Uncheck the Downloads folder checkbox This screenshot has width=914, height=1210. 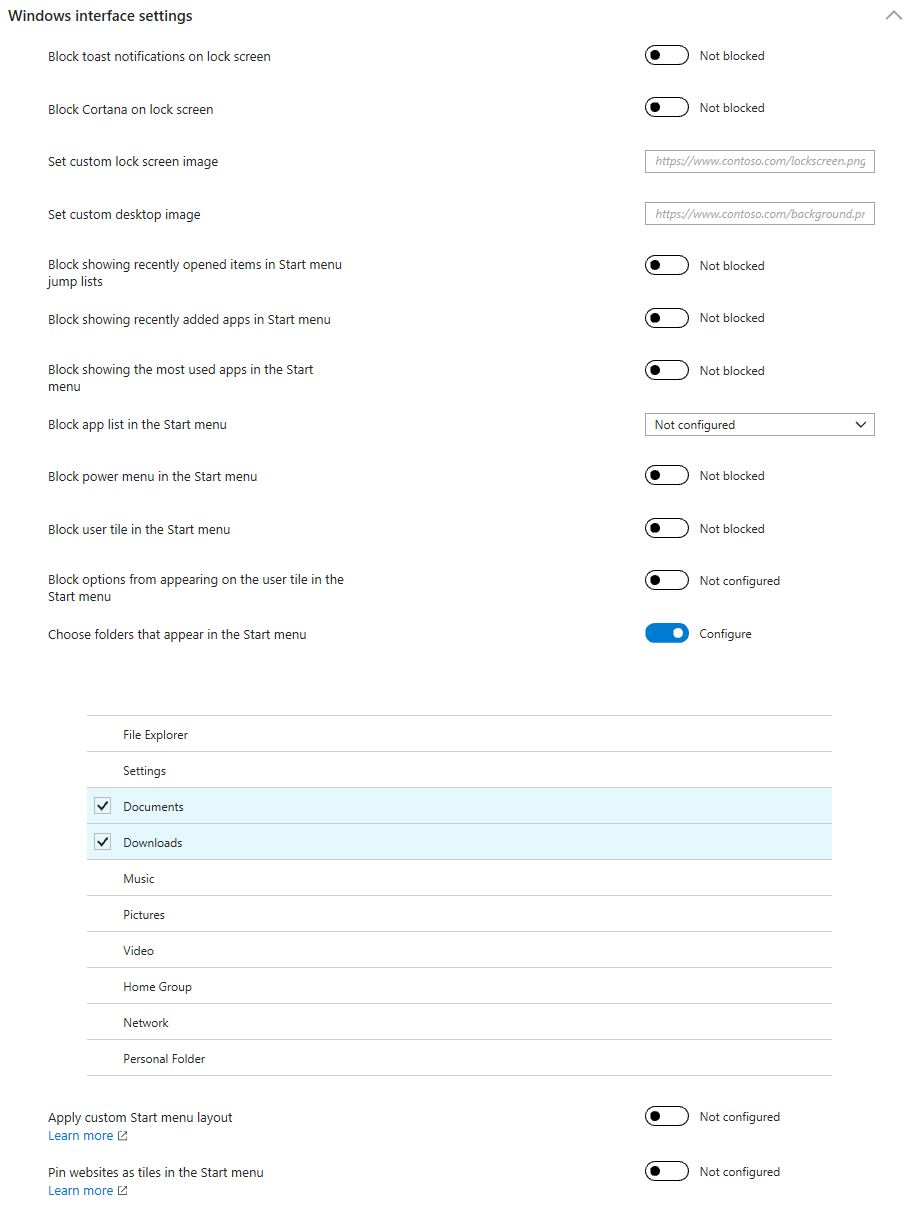(x=103, y=842)
